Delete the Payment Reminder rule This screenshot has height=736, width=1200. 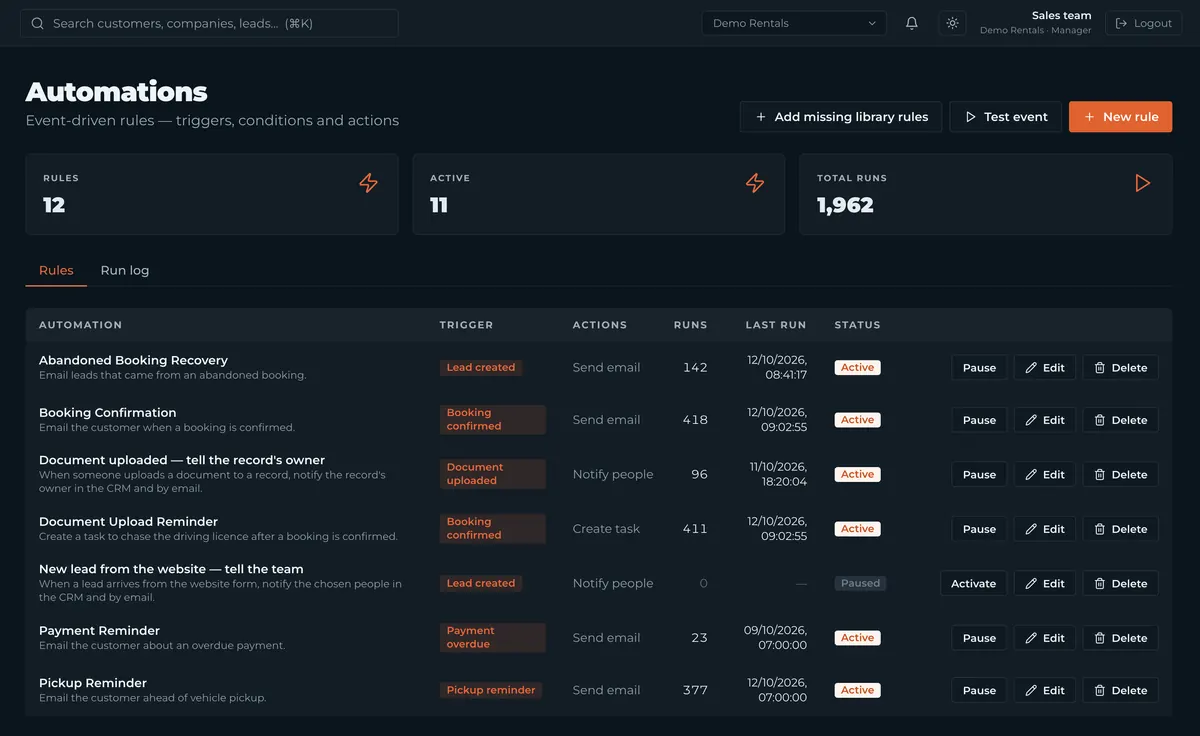[x=1120, y=638]
